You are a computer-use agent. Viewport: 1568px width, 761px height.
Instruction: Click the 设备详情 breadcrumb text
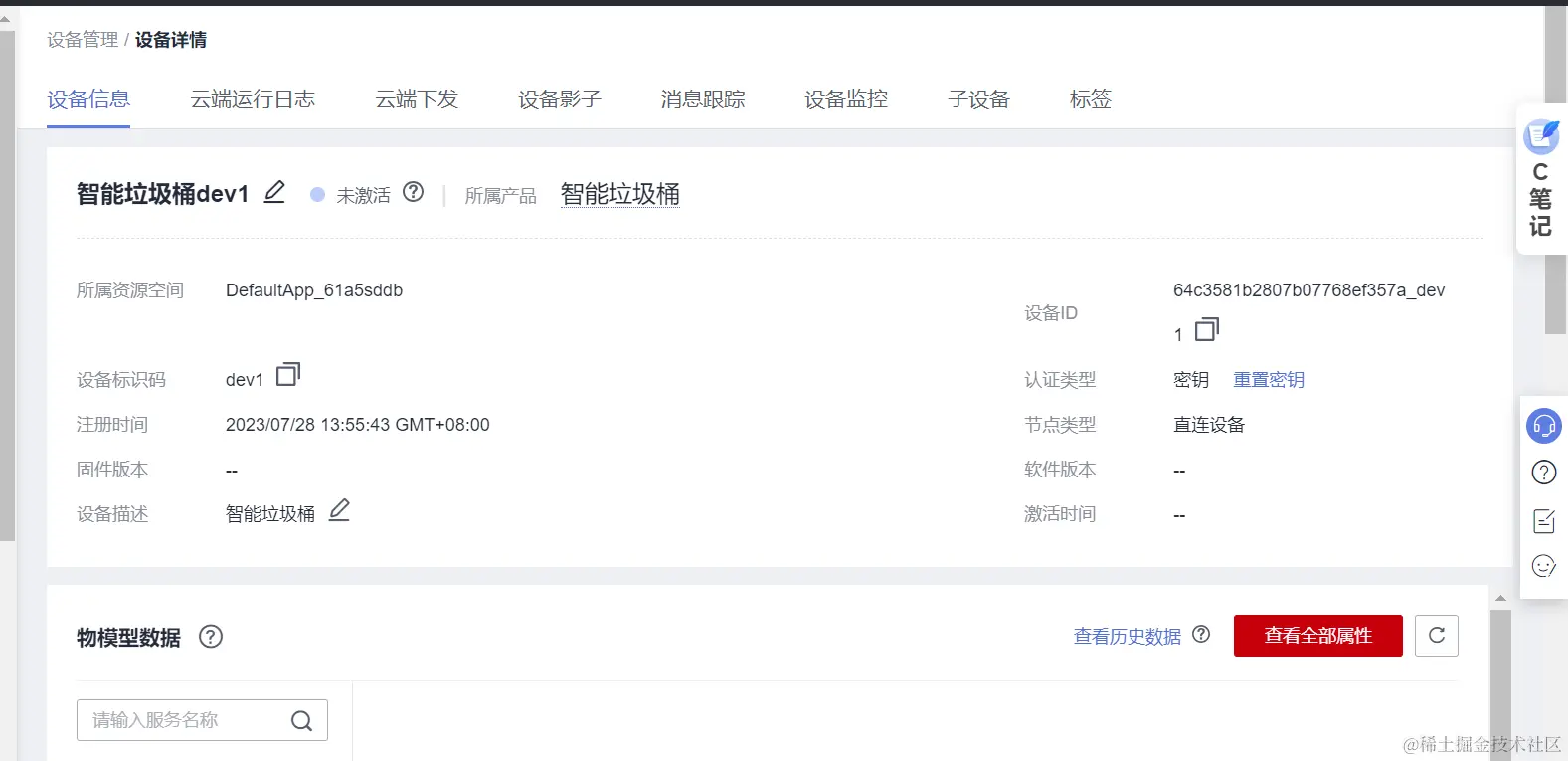click(171, 40)
